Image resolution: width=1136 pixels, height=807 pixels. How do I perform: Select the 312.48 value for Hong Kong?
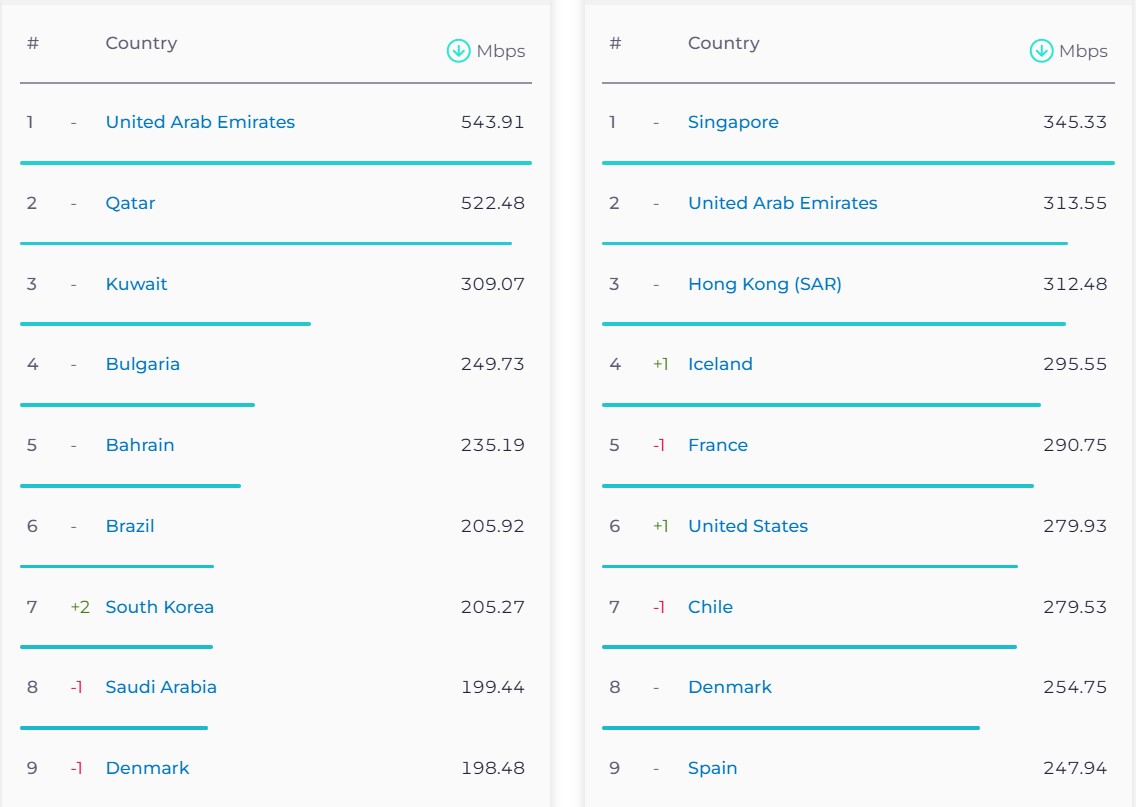[x=1075, y=284]
